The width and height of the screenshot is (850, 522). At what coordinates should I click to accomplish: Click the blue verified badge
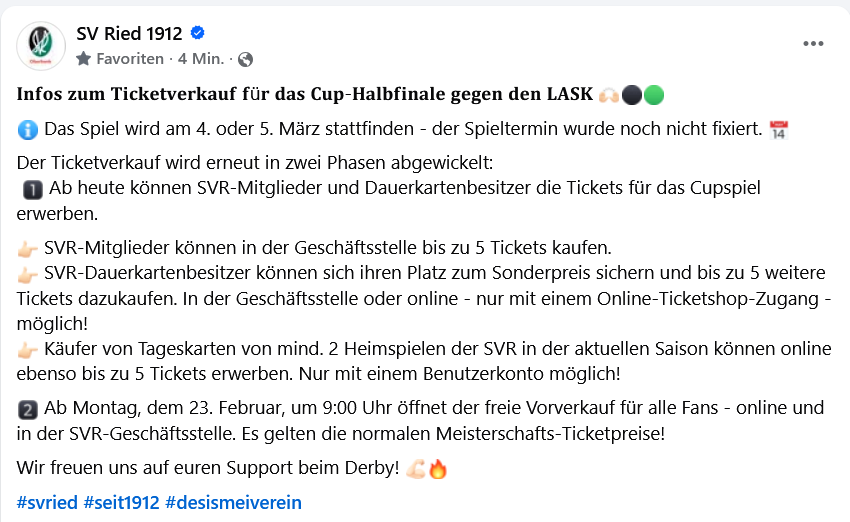tap(197, 35)
